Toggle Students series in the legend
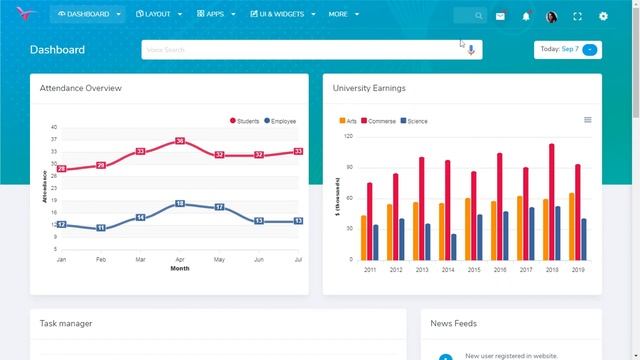 point(244,121)
